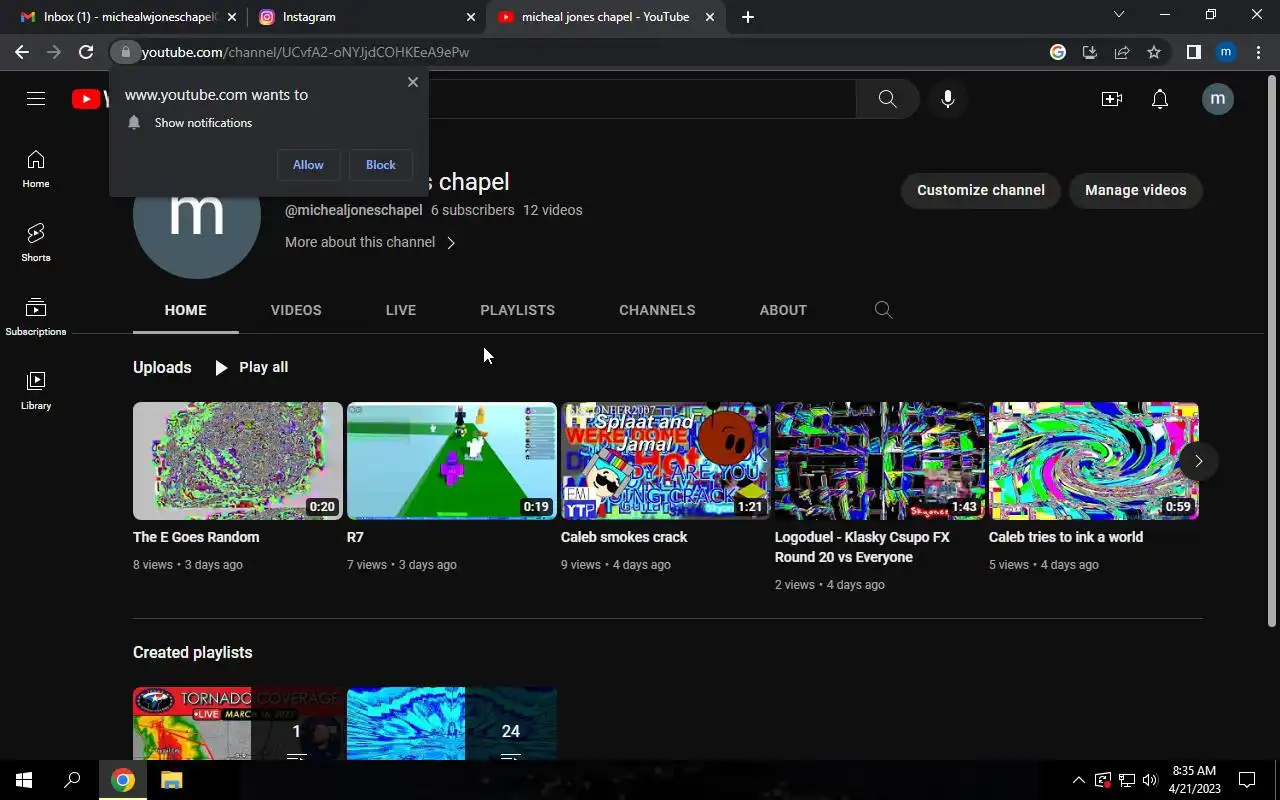Image resolution: width=1280 pixels, height=800 pixels.
Task: Open Subscriptions in the sidebar
Action: click(36, 317)
